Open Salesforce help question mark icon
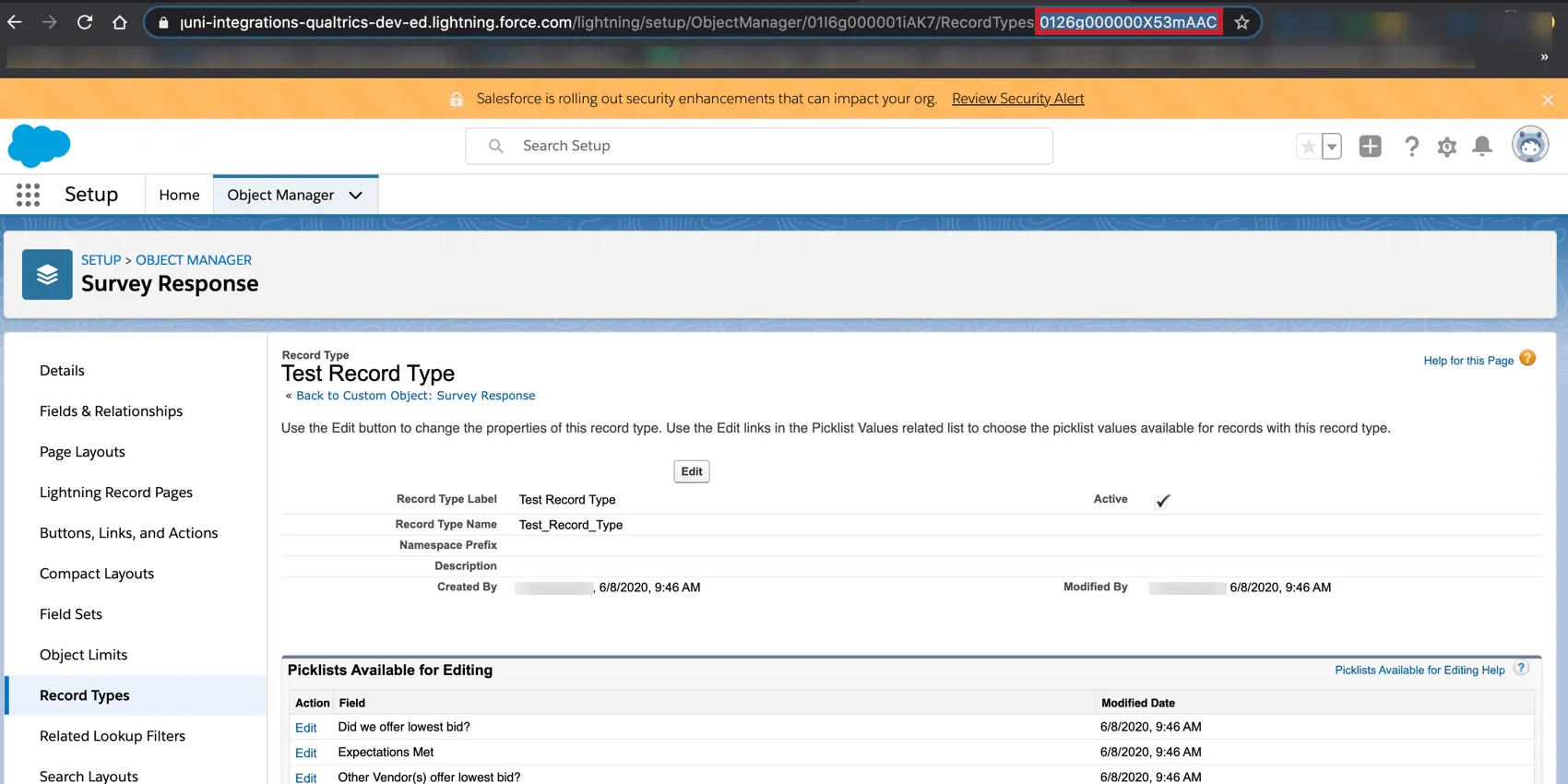The width and height of the screenshot is (1568, 784). 1411,147
